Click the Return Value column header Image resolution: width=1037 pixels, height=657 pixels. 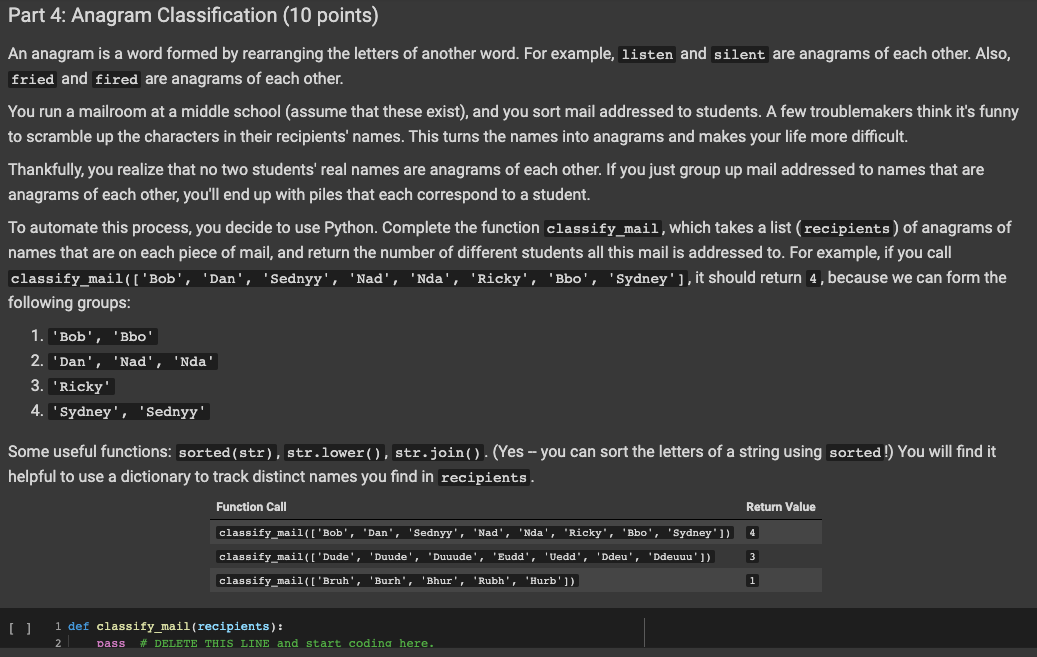tap(780, 507)
